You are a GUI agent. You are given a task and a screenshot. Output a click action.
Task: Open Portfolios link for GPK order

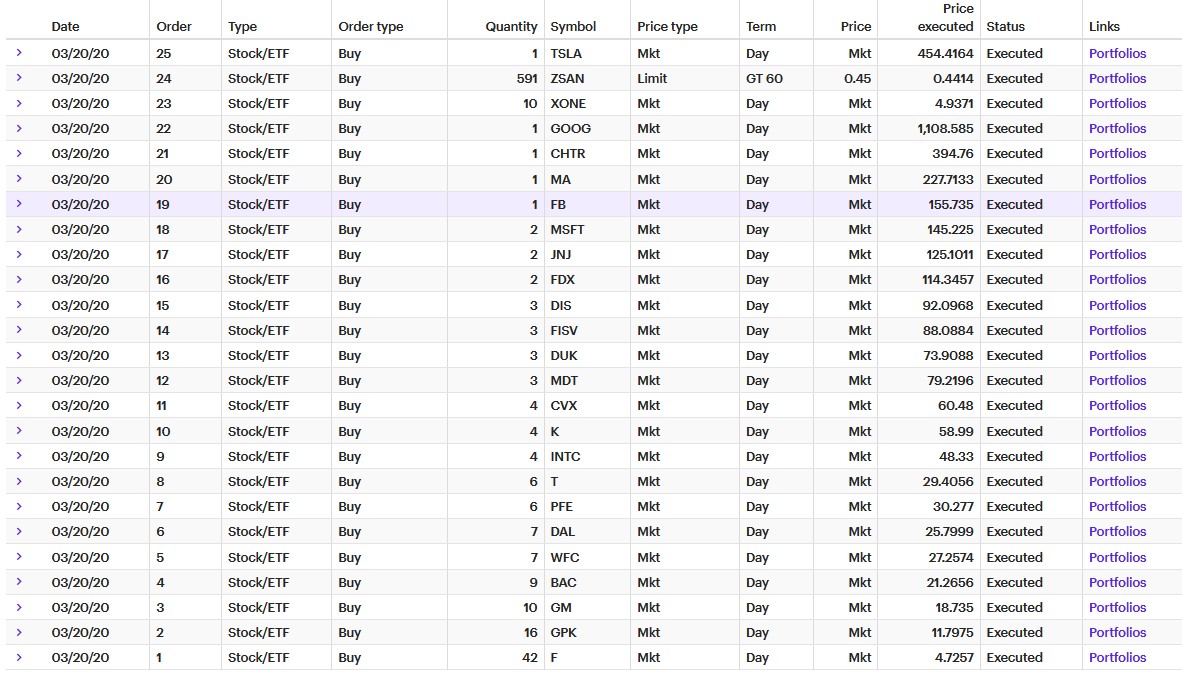(x=1117, y=632)
